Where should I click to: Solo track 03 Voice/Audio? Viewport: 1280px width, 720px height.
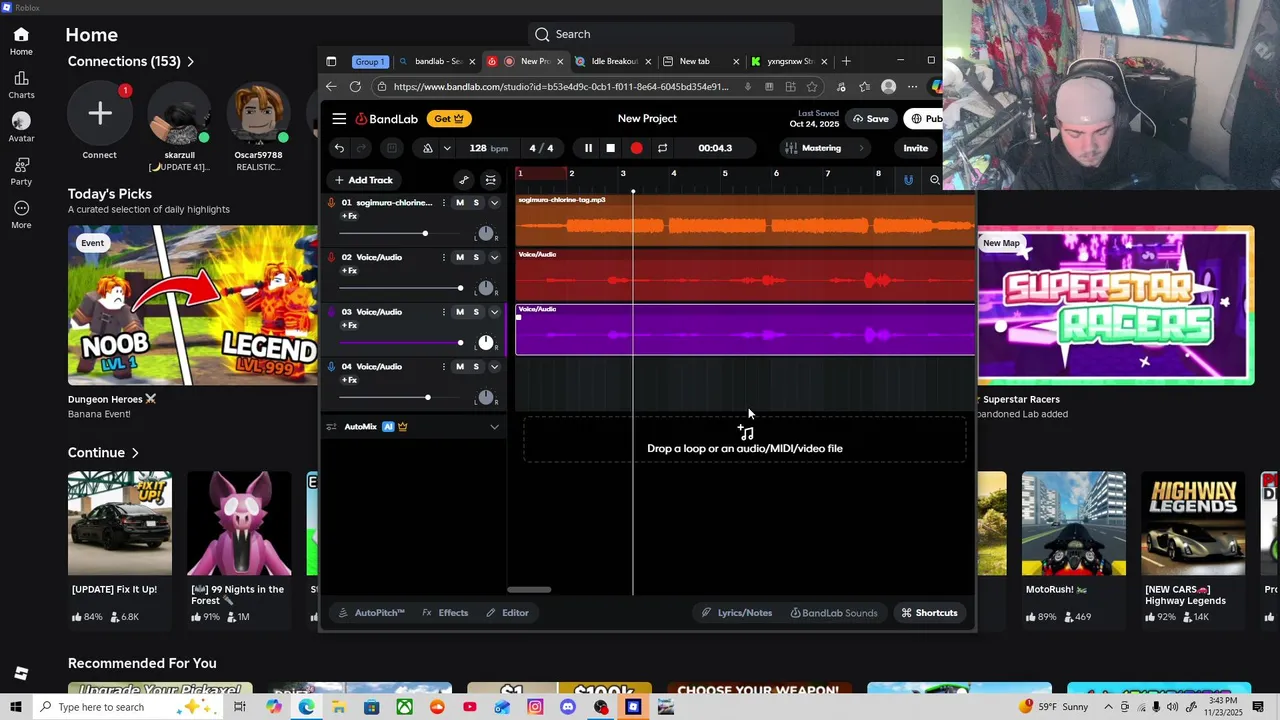coord(476,312)
